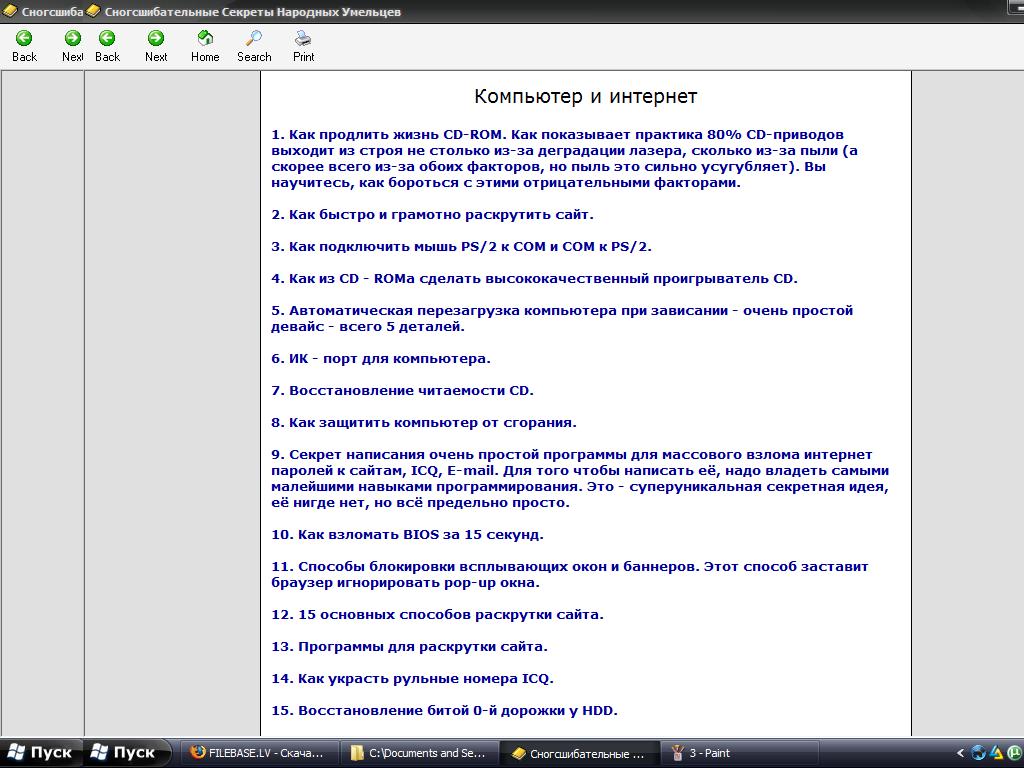The image size is (1024, 768).
Task: Open item 1 about prolonging CD-ROM life
Action: pyautogui.click(x=565, y=159)
